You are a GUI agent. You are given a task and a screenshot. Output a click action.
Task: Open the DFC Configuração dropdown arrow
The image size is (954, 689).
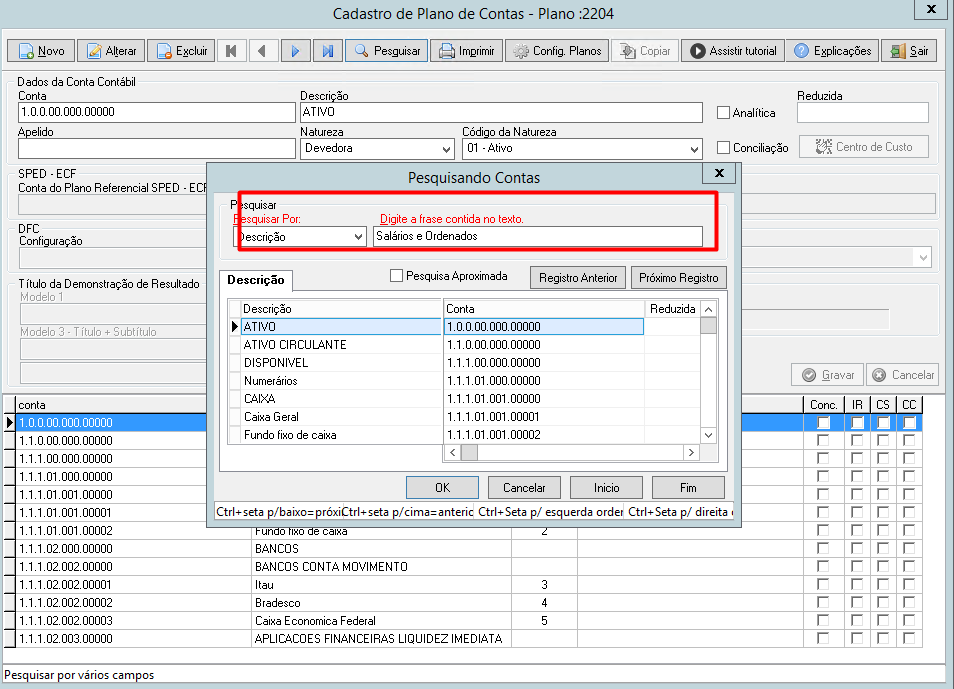923,257
